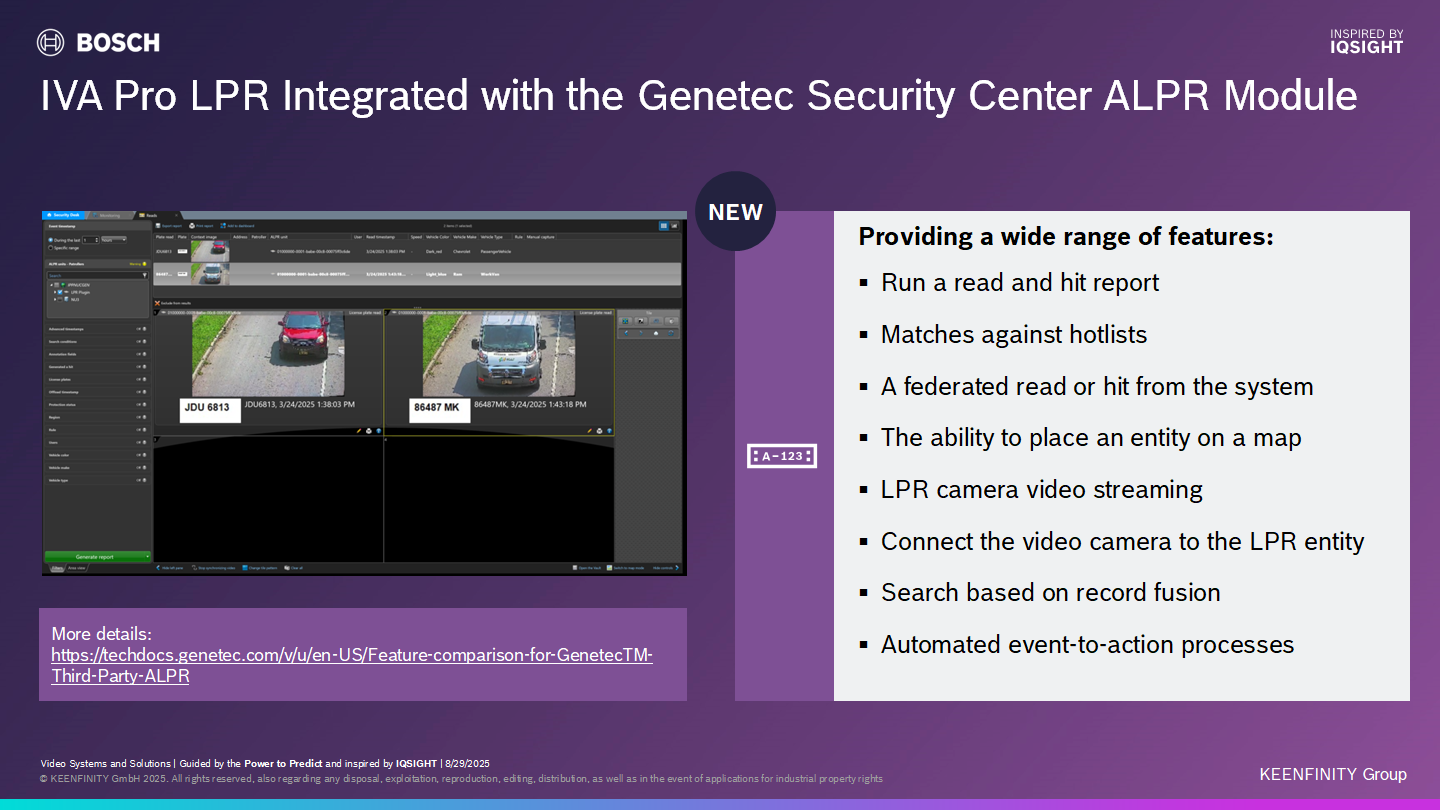
Task: Click Export report in the report toolbar
Action: 170,226
